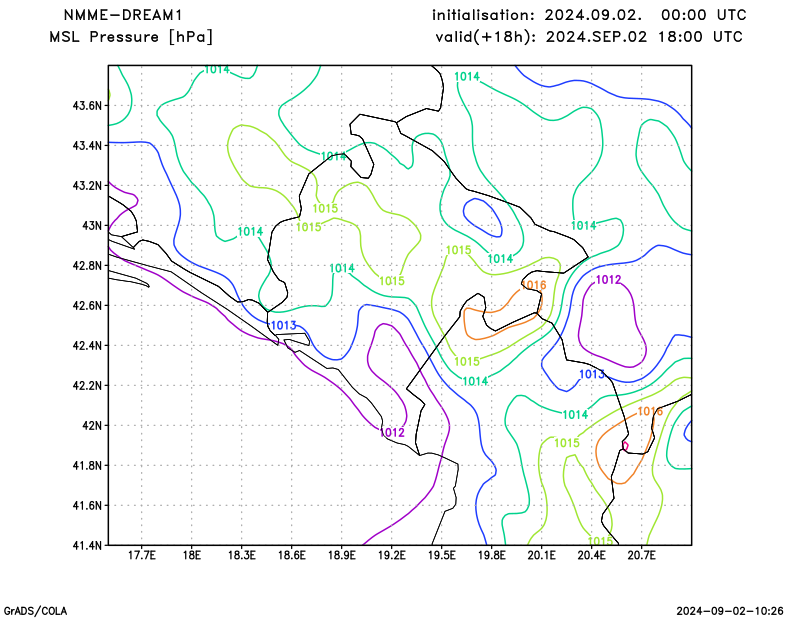Screen dimensions: 800x618
Task: Click the 43.6N latitude axis label
Action: [87, 106]
